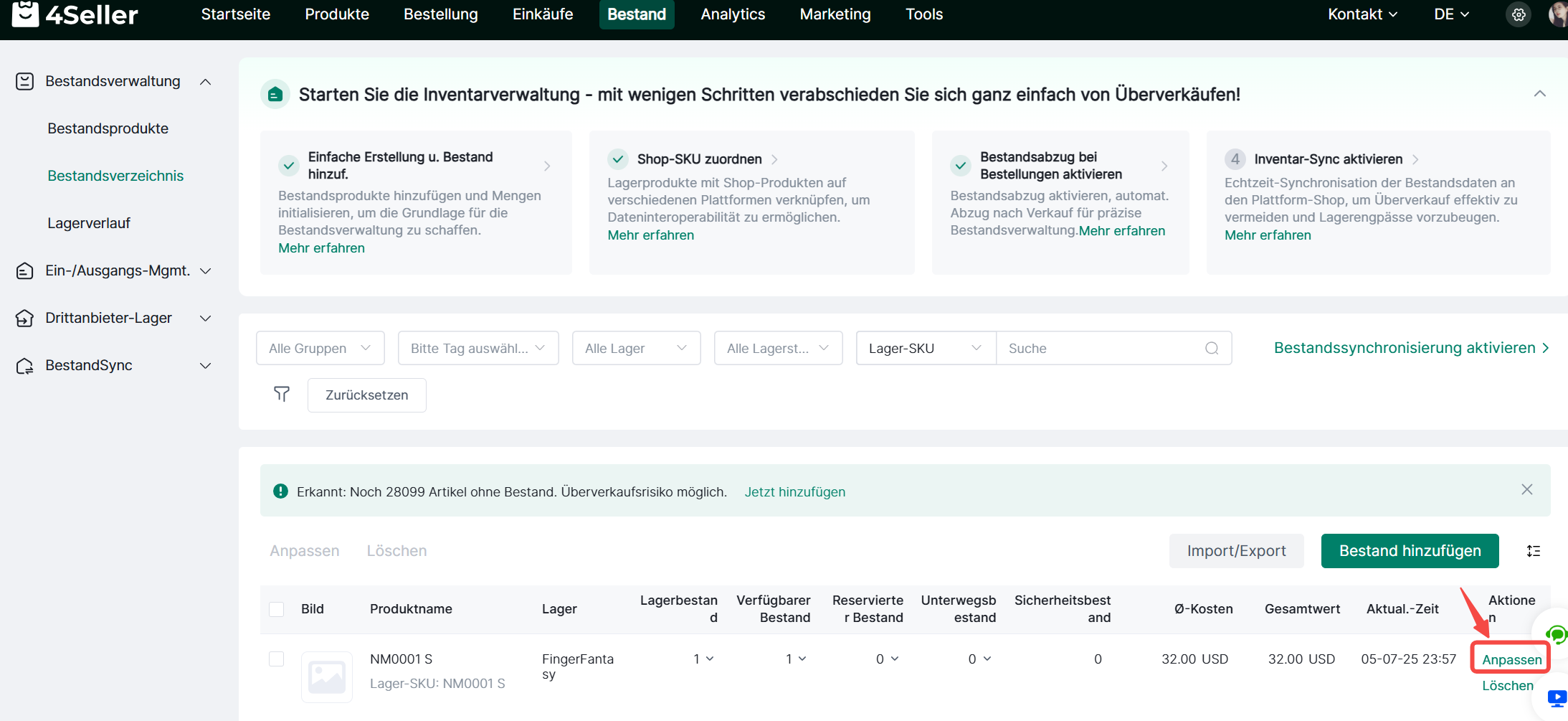This screenshot has height=721, width=1568.
Task: Open column settings list icon
Action: coord(1534,551)
